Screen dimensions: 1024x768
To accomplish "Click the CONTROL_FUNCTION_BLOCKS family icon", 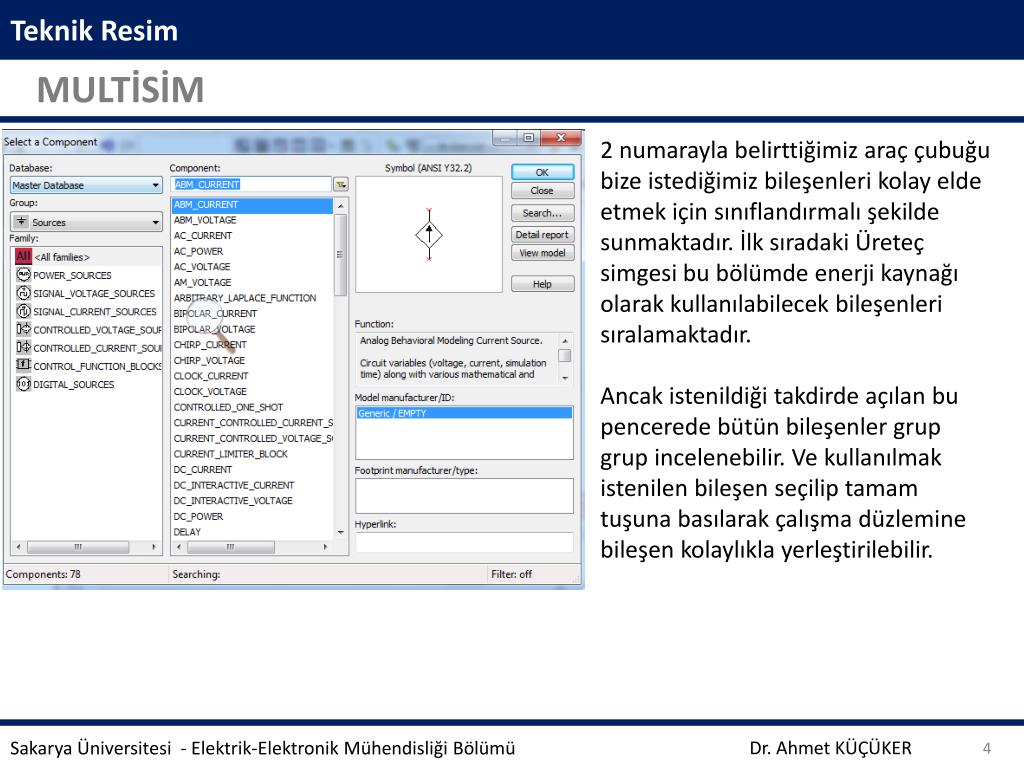I will (24, 365).
